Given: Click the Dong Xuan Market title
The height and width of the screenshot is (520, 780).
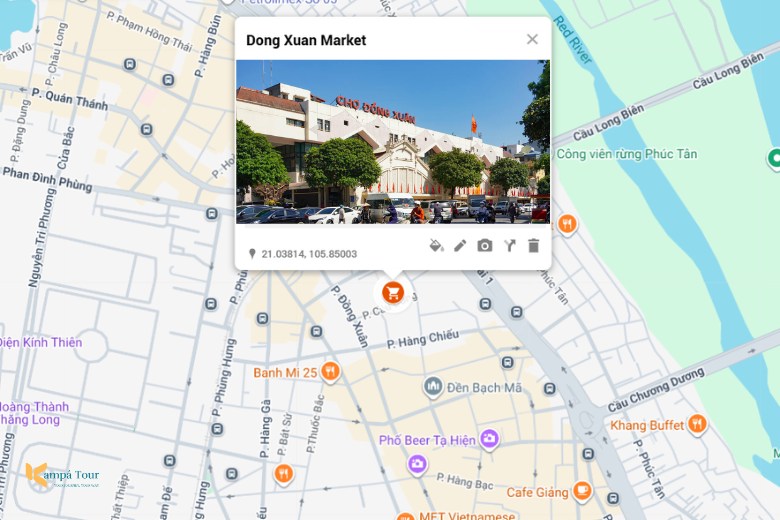Looking at the screenshot, I should tap(306, 41).
